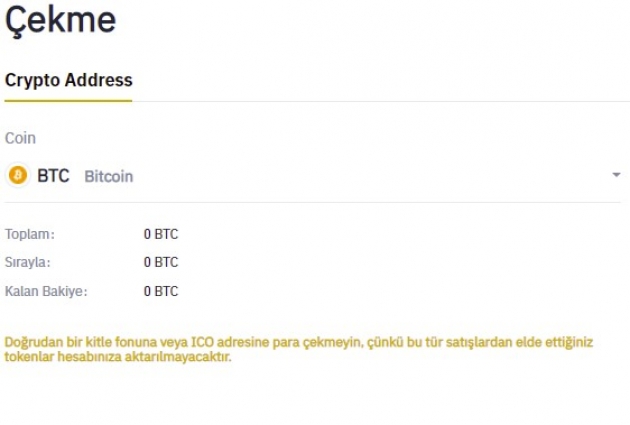
Task: Click the Sırayla label
Action: [x=28, y=262]
